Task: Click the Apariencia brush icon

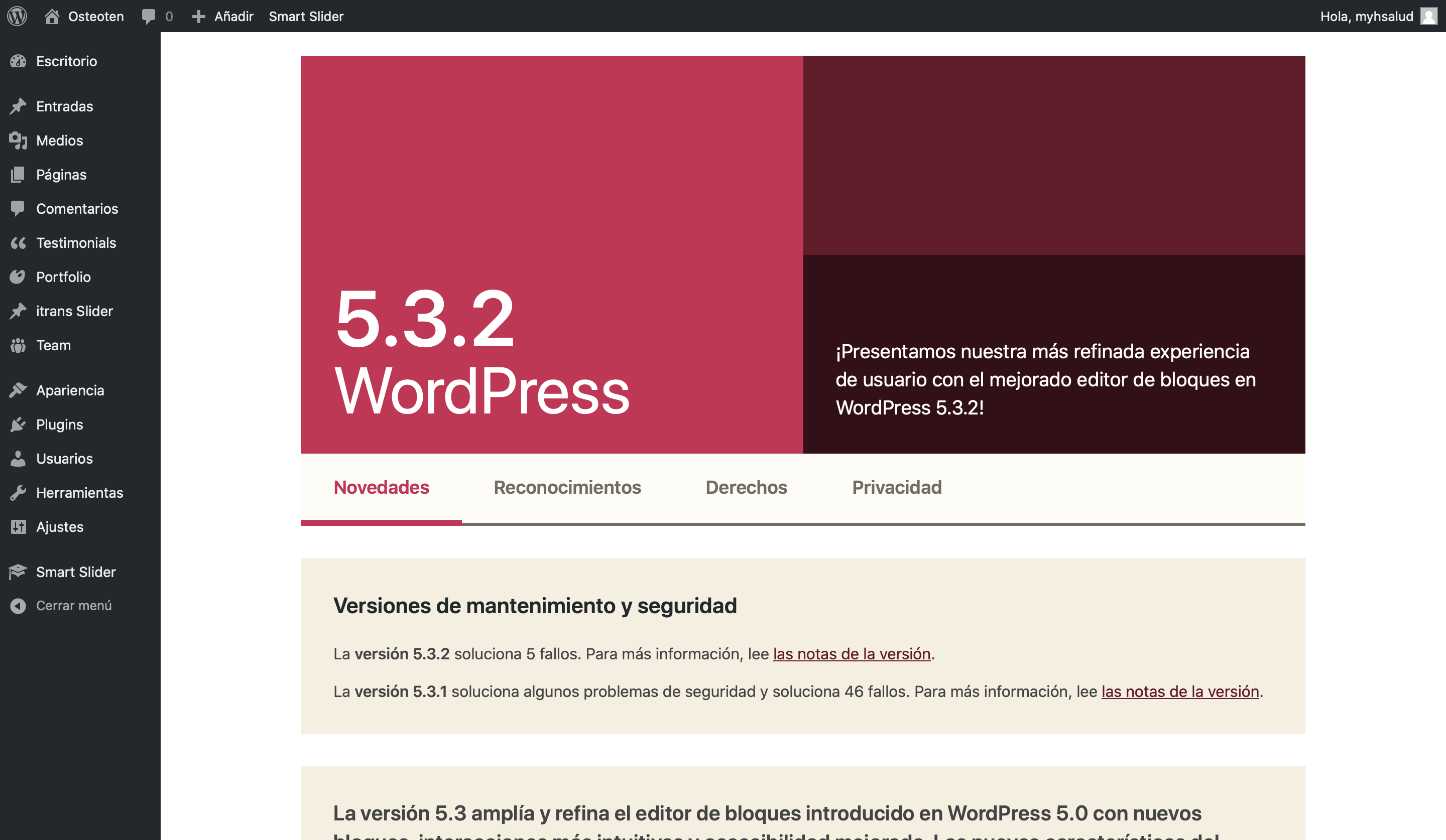Action: click(x=19, y=390)
